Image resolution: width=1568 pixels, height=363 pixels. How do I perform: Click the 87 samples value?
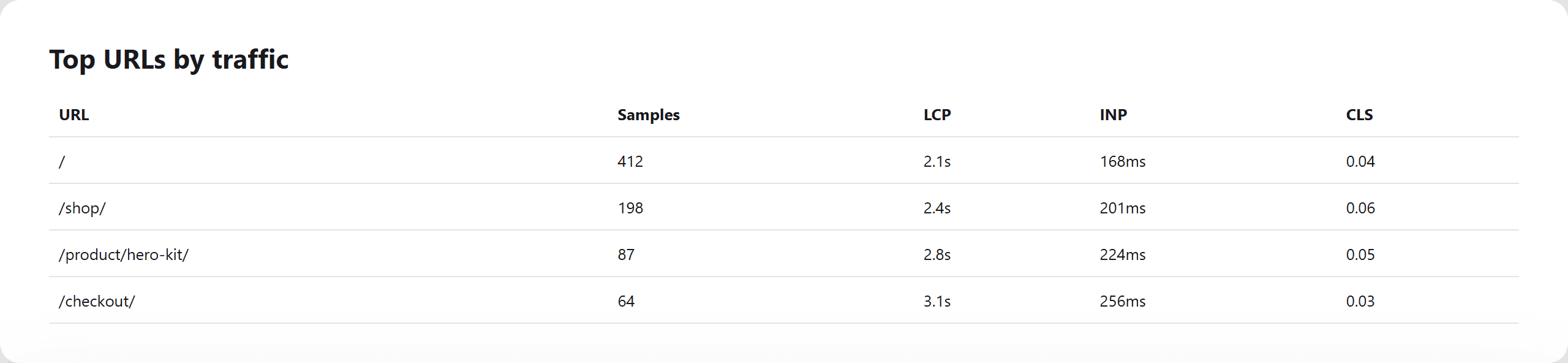coord(626,254)
